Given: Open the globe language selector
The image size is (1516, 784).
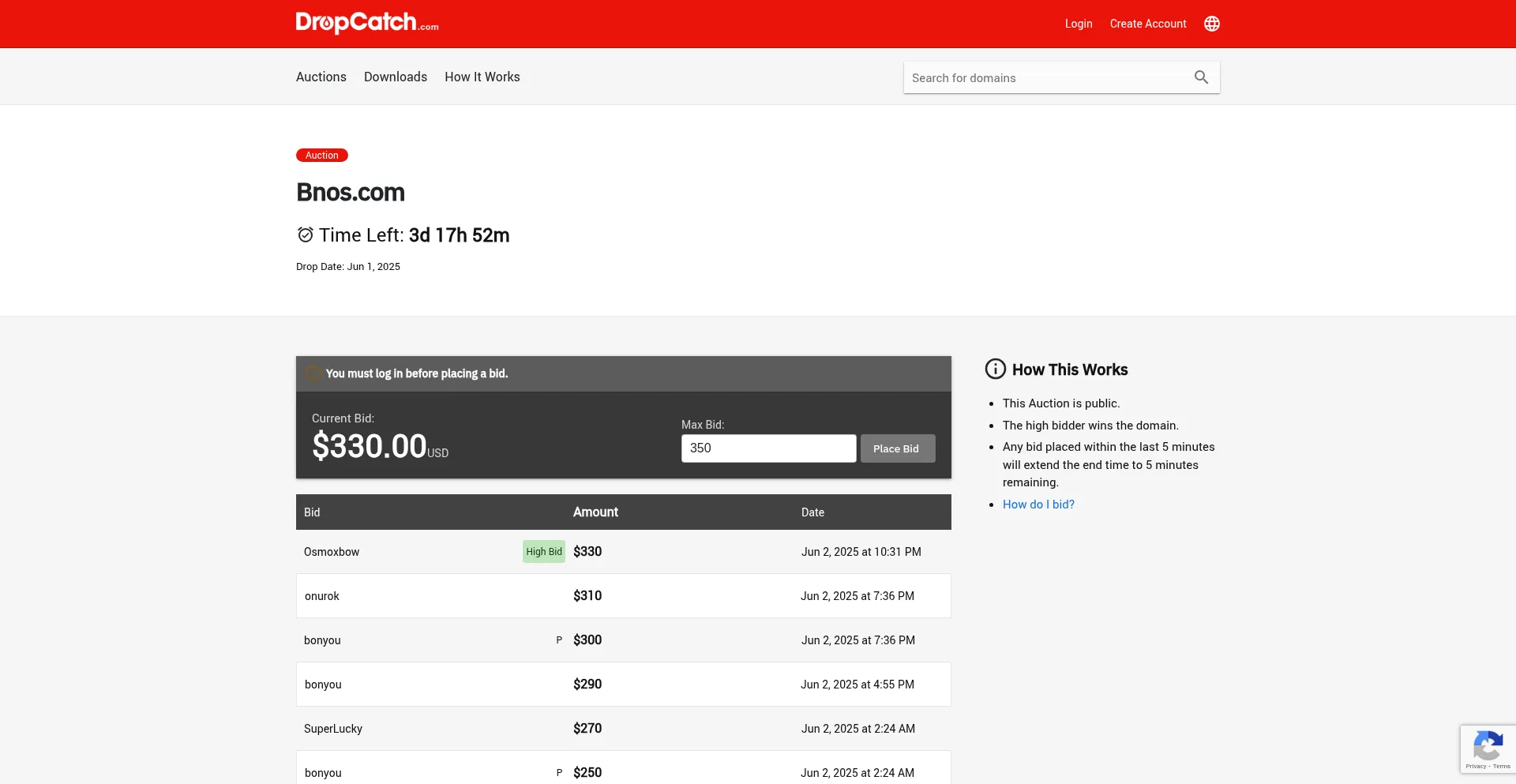Looking at the screenshot, I should (1211, 24).
